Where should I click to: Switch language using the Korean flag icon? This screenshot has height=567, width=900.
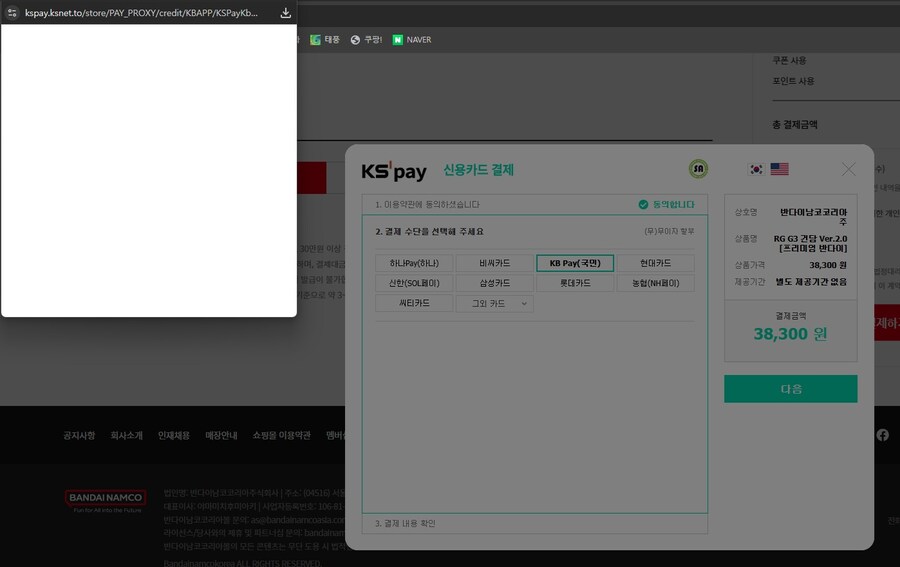pos(756,169)
